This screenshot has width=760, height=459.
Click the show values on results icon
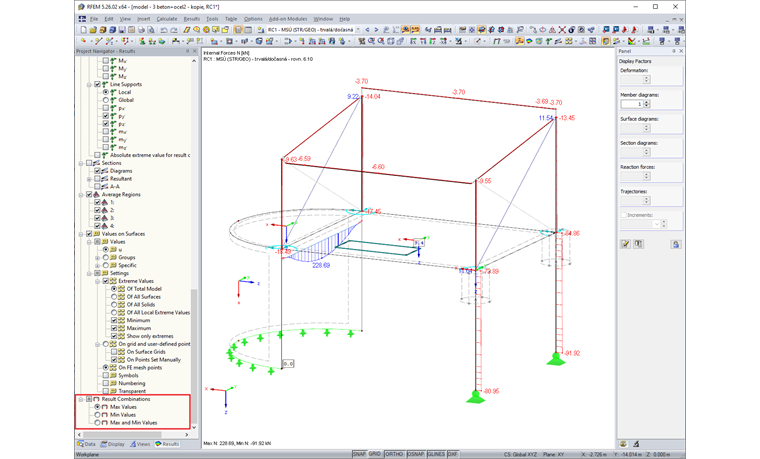pos(415,30)
